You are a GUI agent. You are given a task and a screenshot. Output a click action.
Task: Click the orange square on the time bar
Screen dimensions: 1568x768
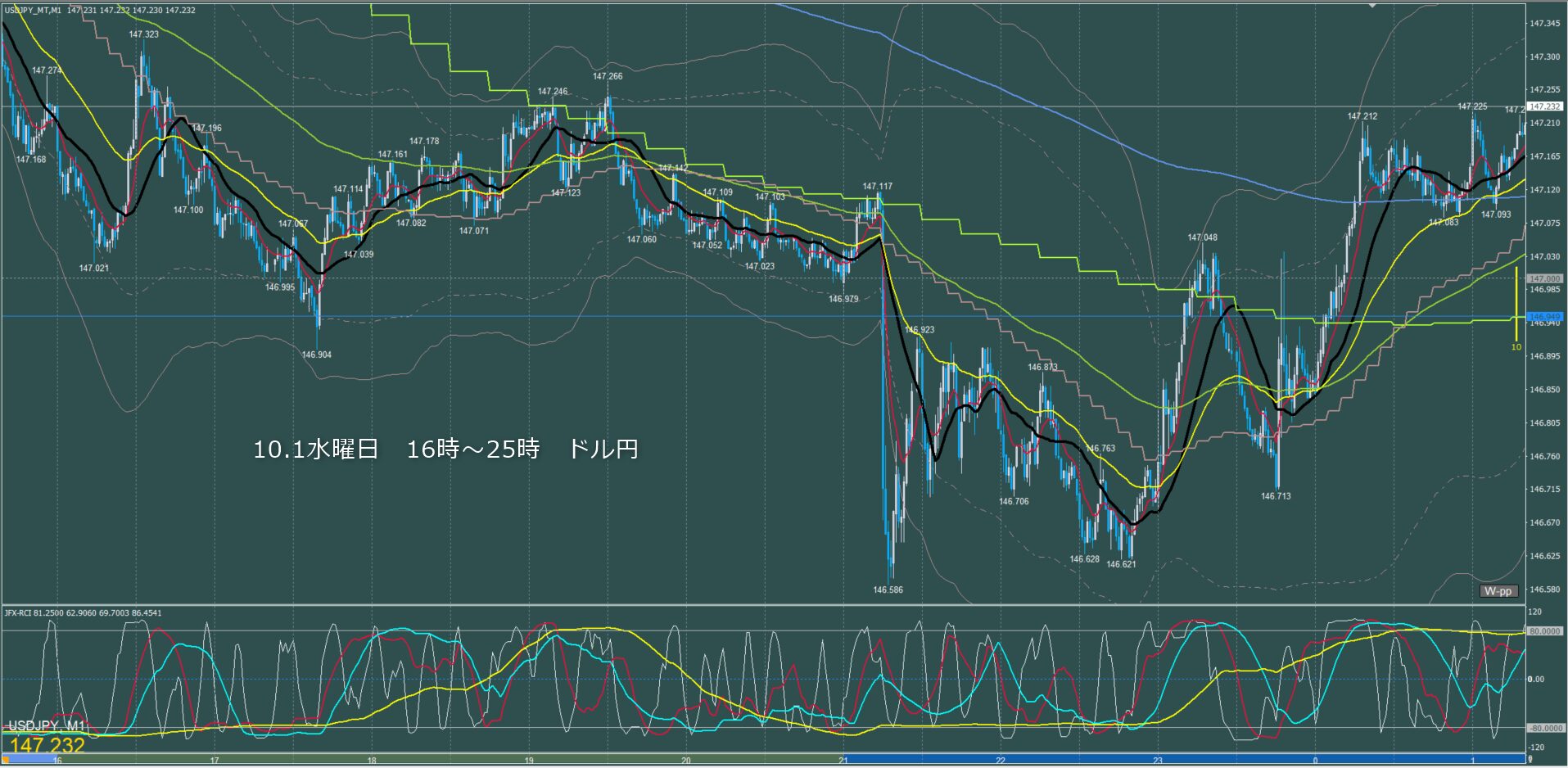point(6,760)
